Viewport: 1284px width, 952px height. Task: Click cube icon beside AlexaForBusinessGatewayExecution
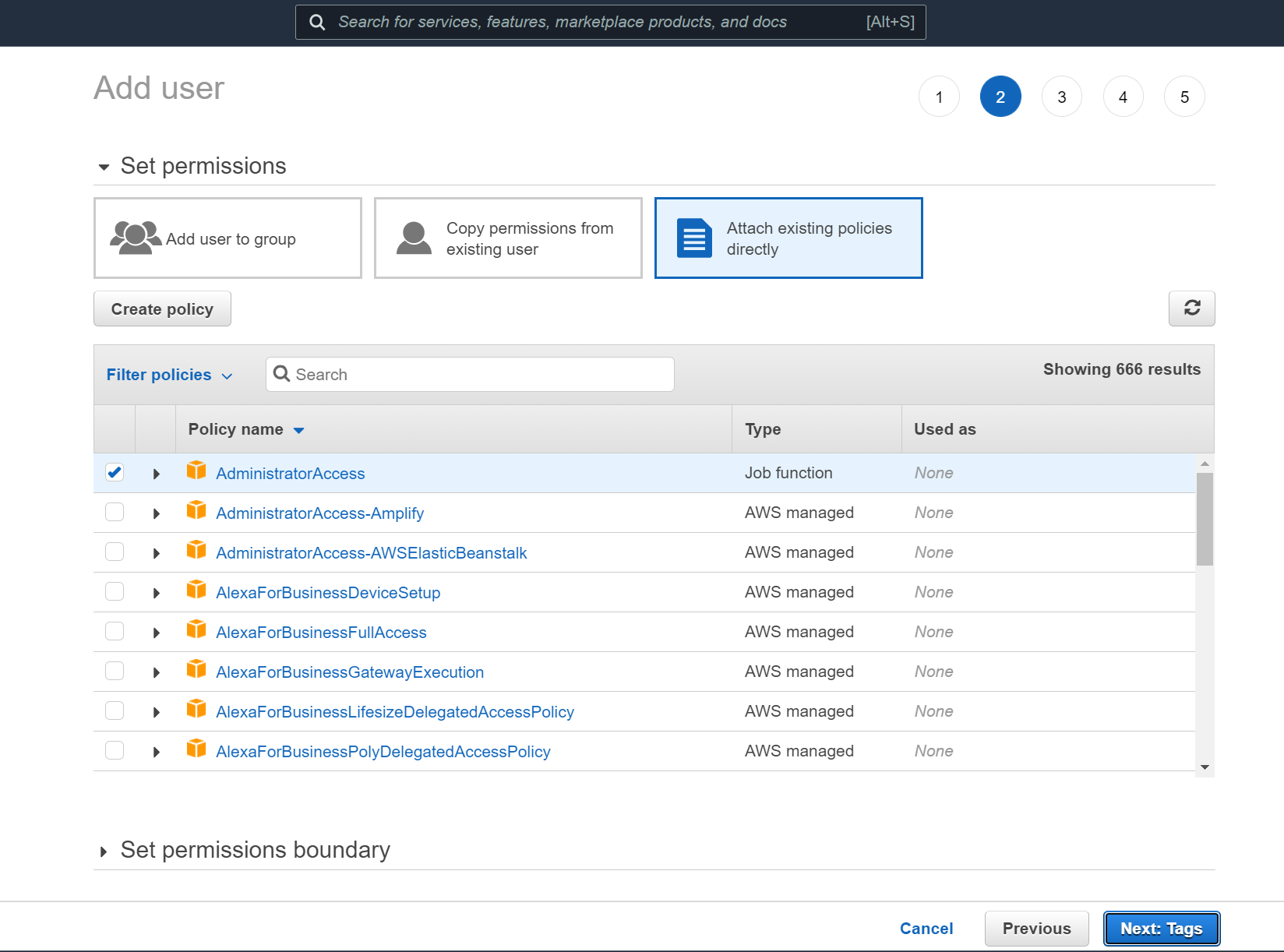[x=196, y=669]
